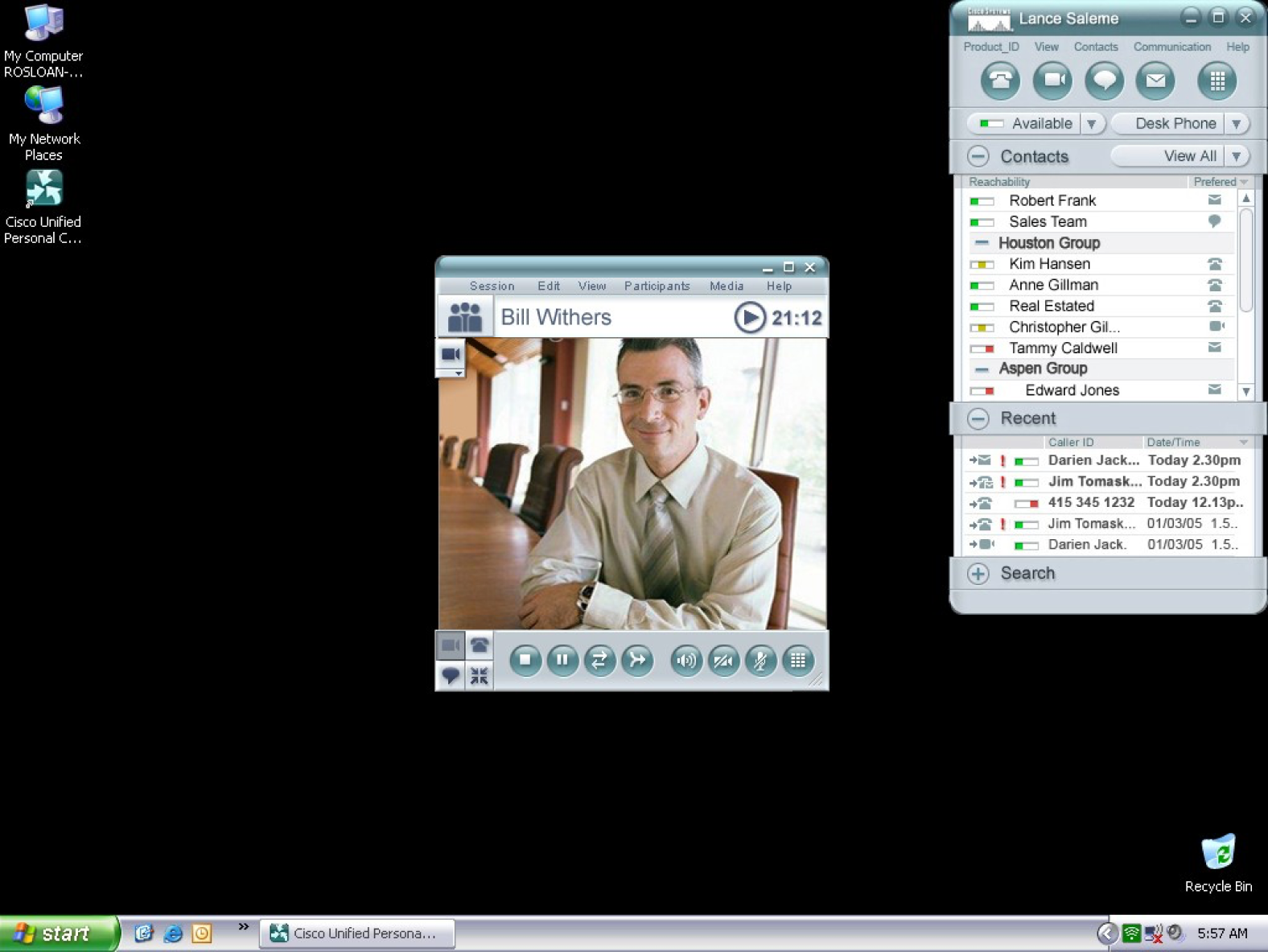1268x952 pixels.
Task: Expand the Search section
Action: 978,574
